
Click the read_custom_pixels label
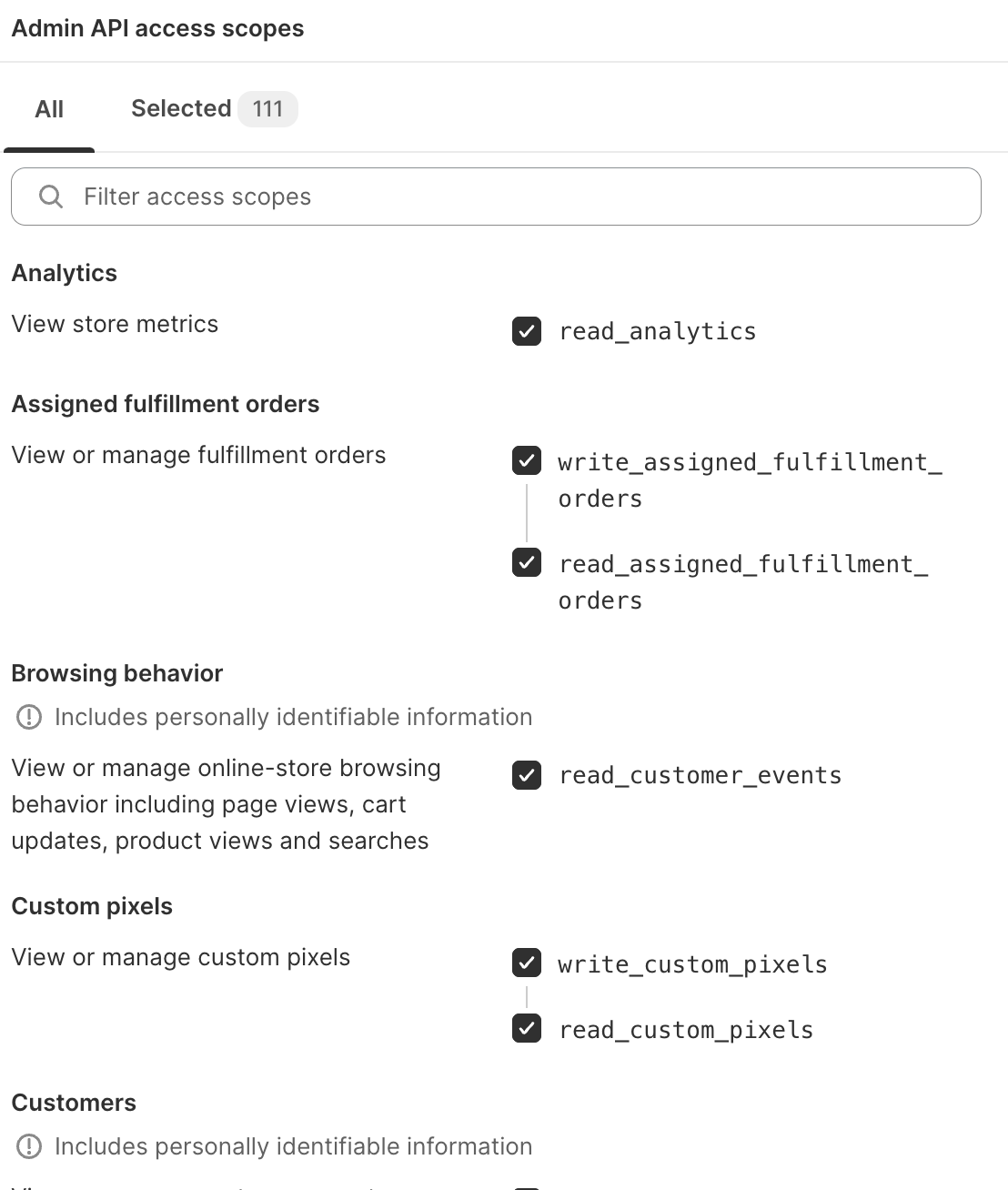[x=686, y=1030]
